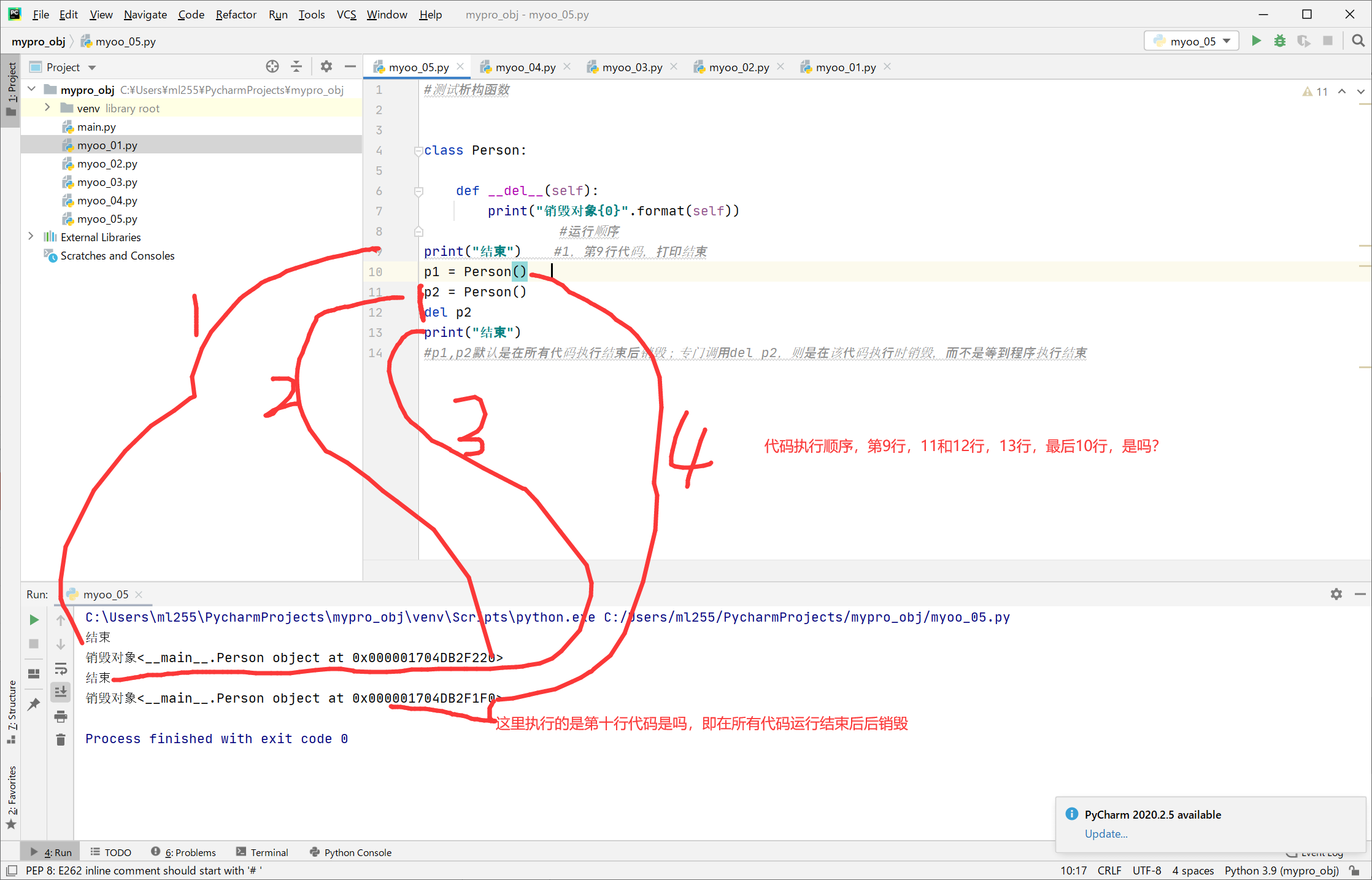Viewport: 1372px width, 880px height.
Task: Go to previous highlighted error arrow
Action: 1342,91
